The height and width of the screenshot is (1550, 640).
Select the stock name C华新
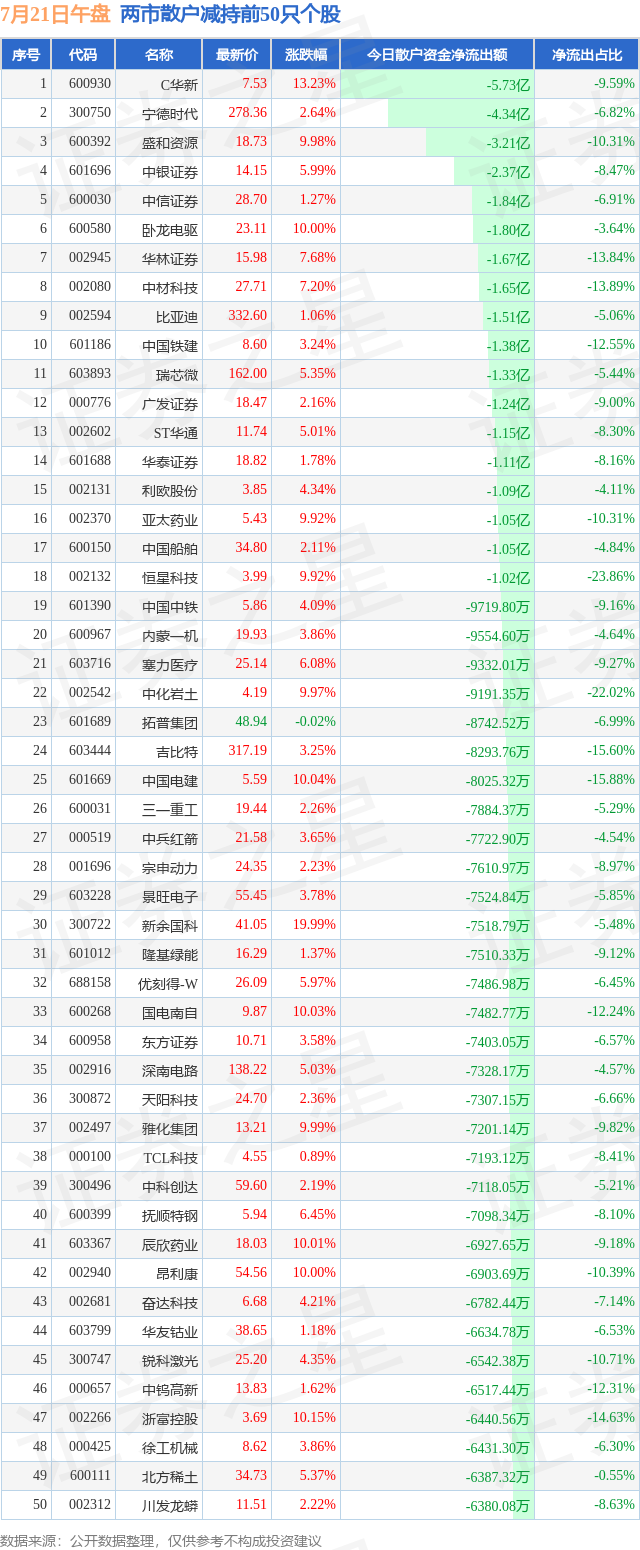(179, 84)
